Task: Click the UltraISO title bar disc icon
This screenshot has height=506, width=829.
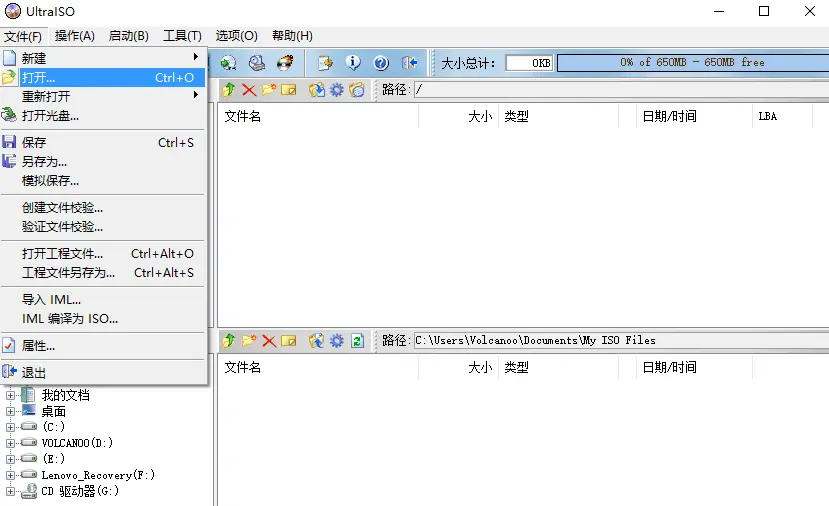Action: point(13,11)
